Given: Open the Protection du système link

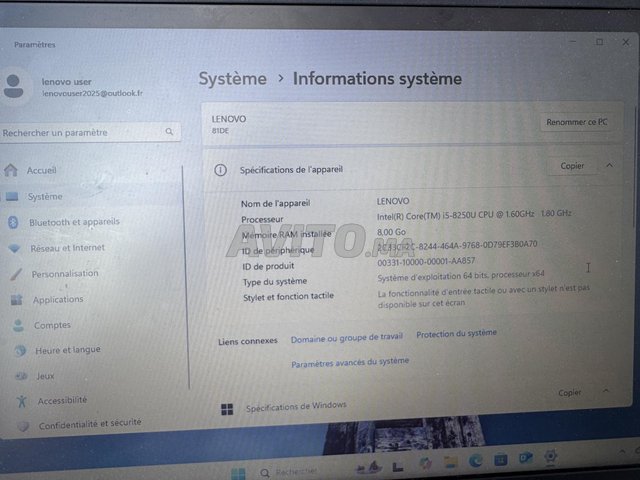Looking at the screenshot, I should [456, 334].
